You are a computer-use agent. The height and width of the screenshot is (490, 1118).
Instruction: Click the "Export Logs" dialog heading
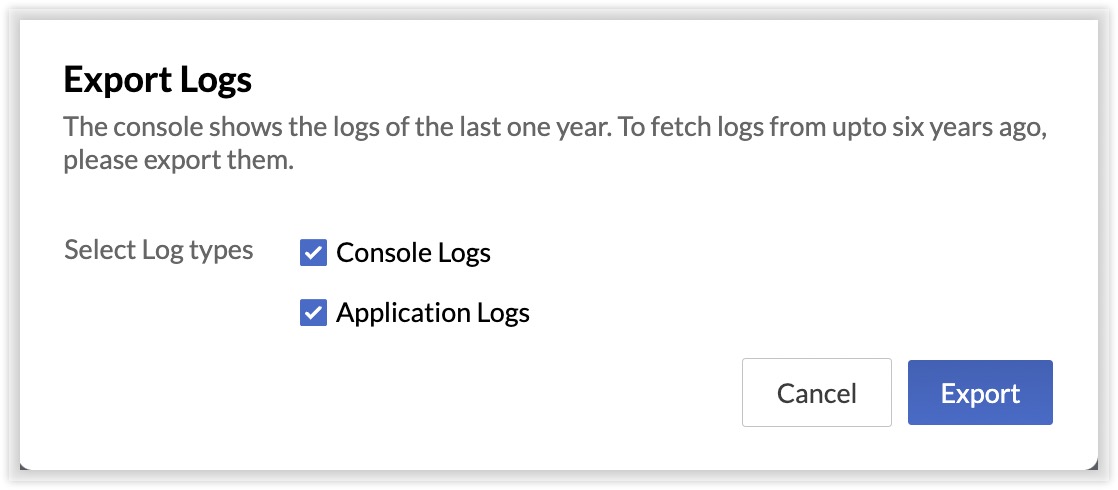(x=157, y=80)
